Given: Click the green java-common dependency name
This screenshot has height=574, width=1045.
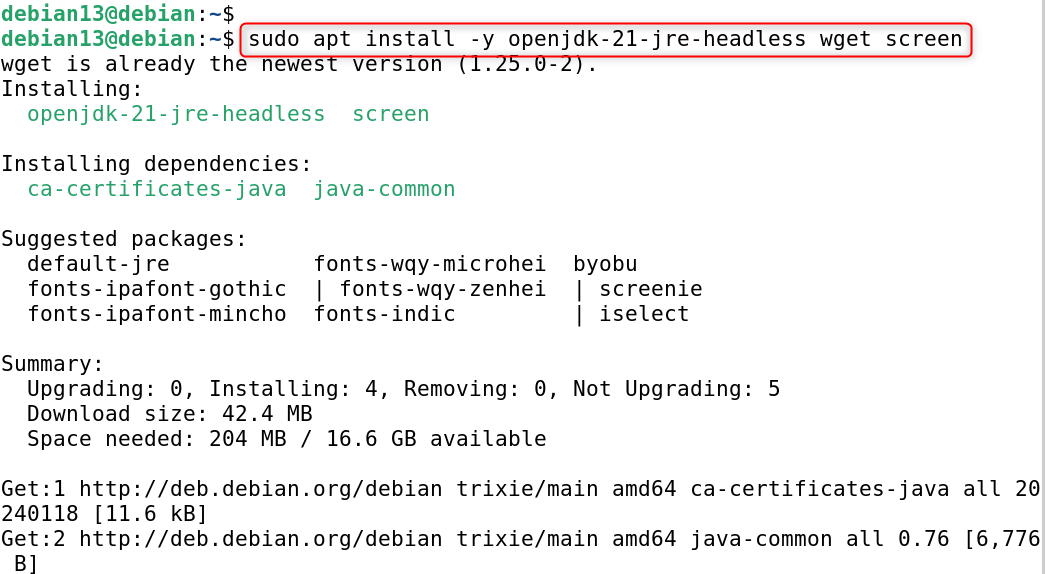Looking at the screenshot, I should 384,189.
